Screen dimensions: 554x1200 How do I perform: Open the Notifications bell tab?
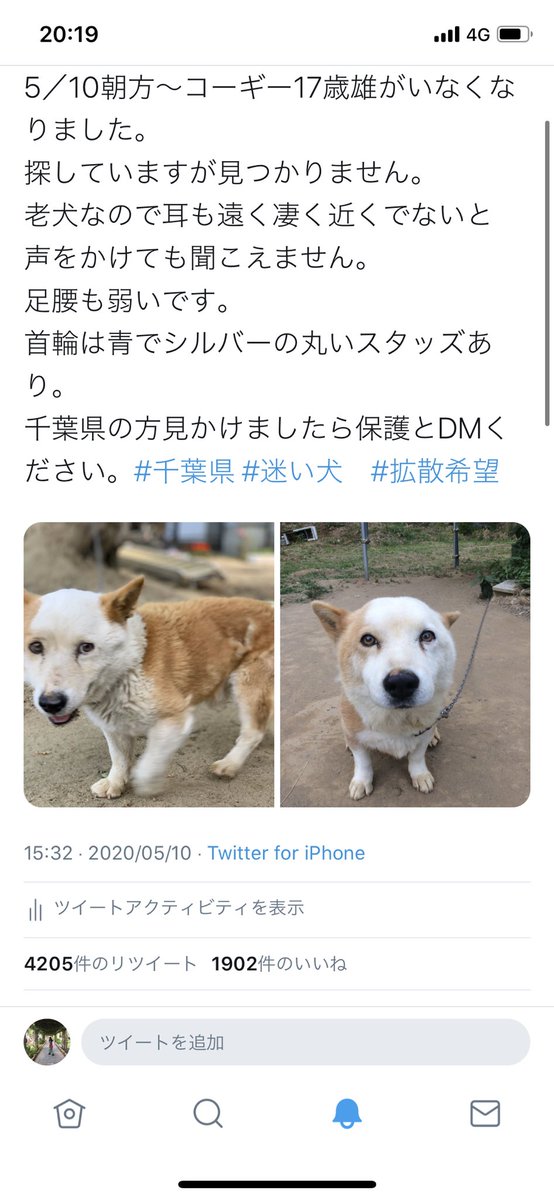[347, 1113]
